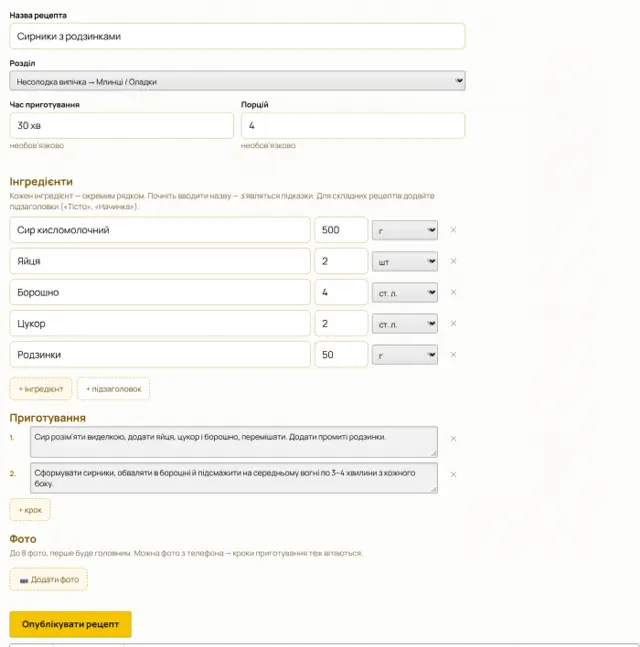Viewport: 640px width, 647px height.
Task: Open unit dropdown for Сир кисломолочний
Action: (x=405, y=230)
